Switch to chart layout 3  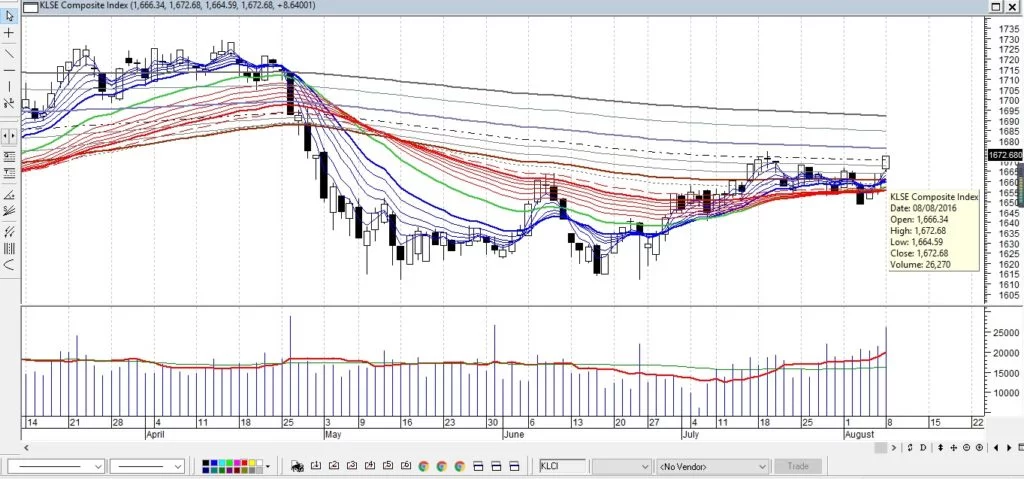[352, 466]
